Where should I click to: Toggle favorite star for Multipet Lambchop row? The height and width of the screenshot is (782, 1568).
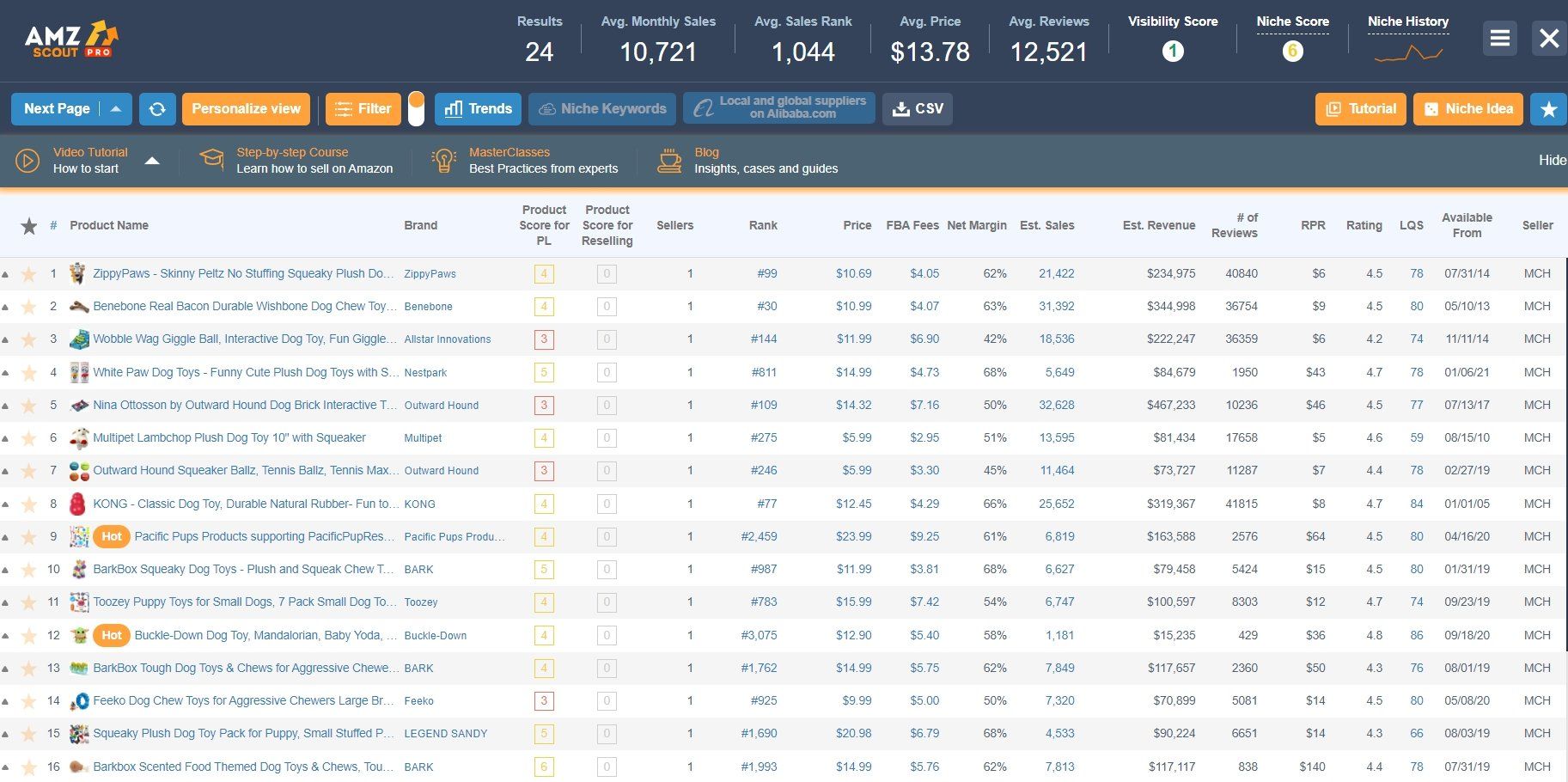click(29, 438)
